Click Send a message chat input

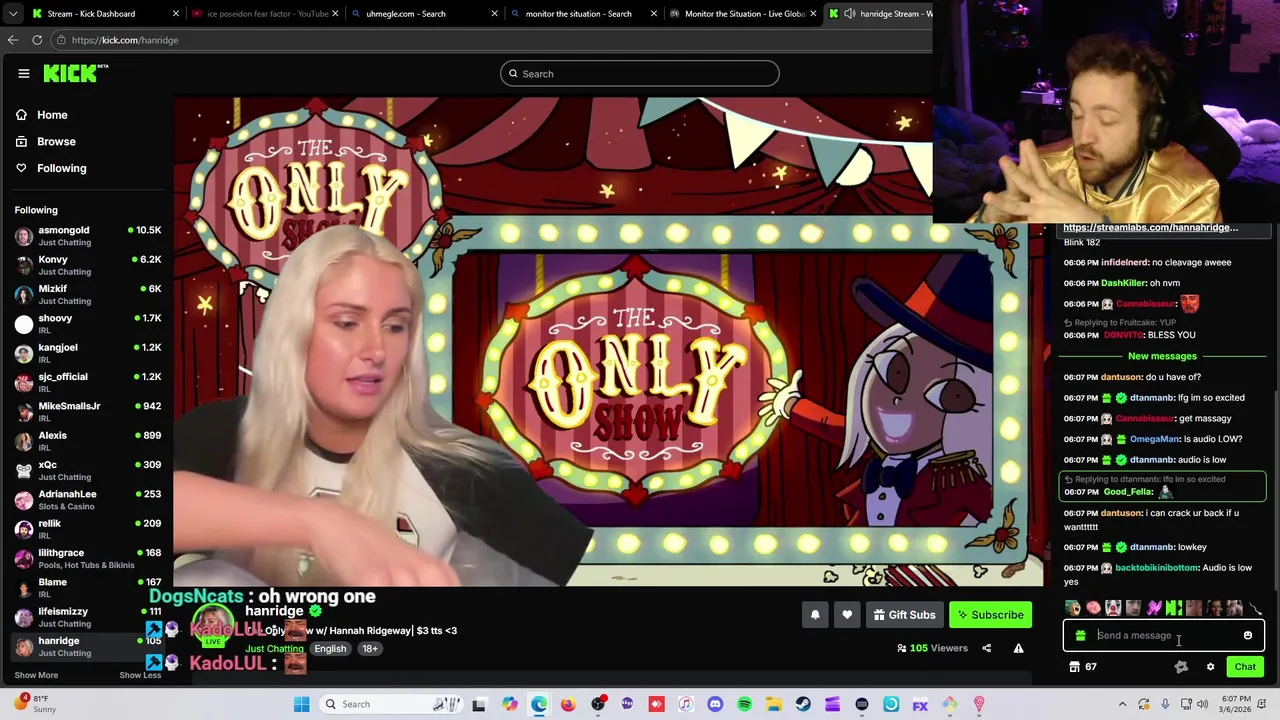[1164, 635]
